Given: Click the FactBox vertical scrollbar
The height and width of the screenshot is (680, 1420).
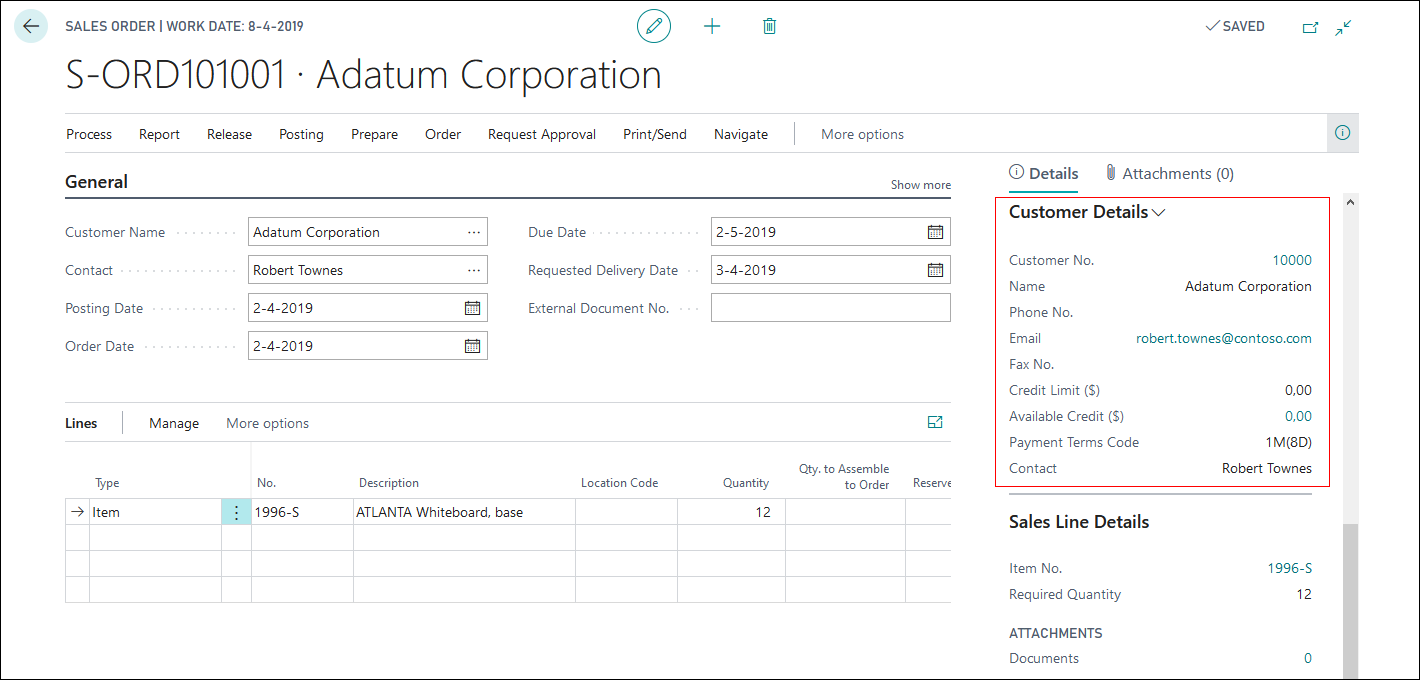Looking at the screenshot, I should [x=1350, y=600].
